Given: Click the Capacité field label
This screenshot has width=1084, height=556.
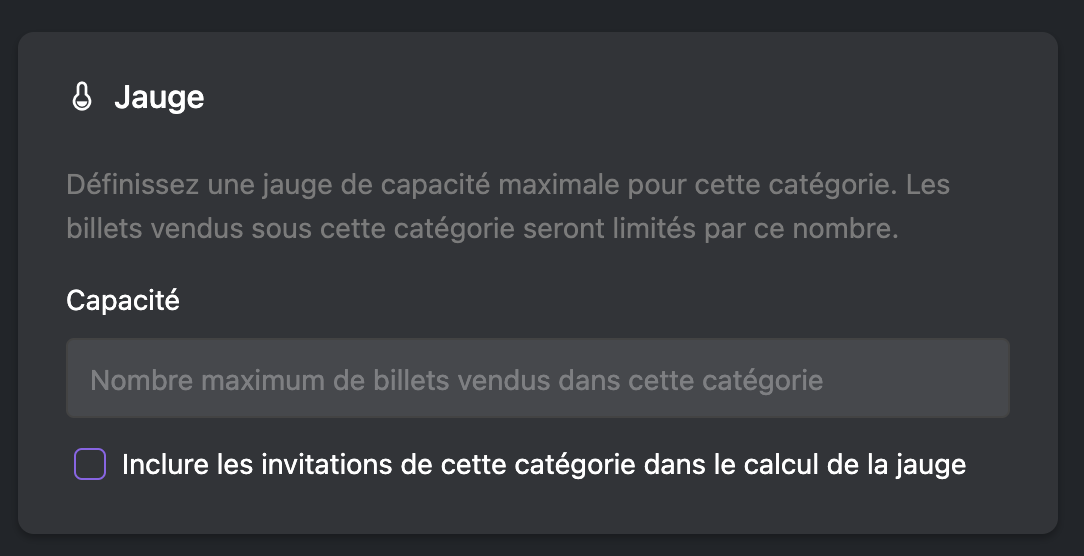Looking at the screenshot, I should point(123,301).
